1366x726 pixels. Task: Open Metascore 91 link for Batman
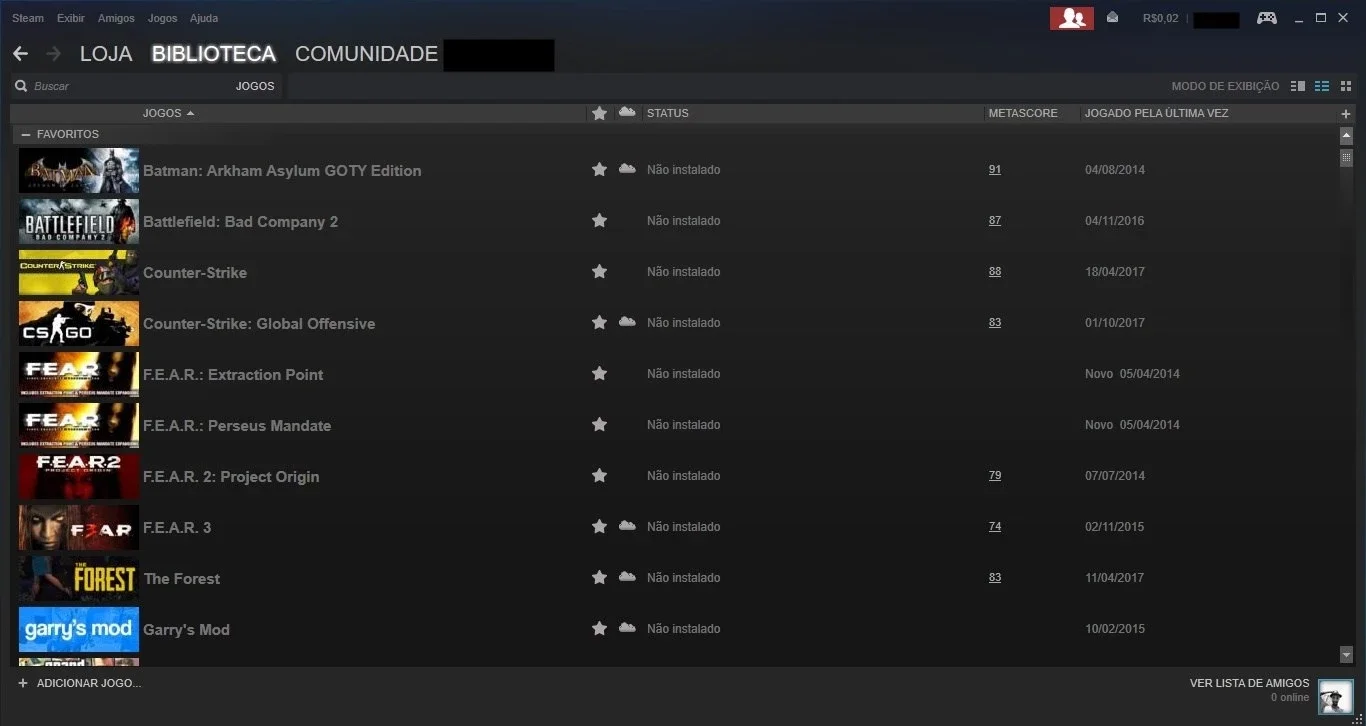(995, 170)
